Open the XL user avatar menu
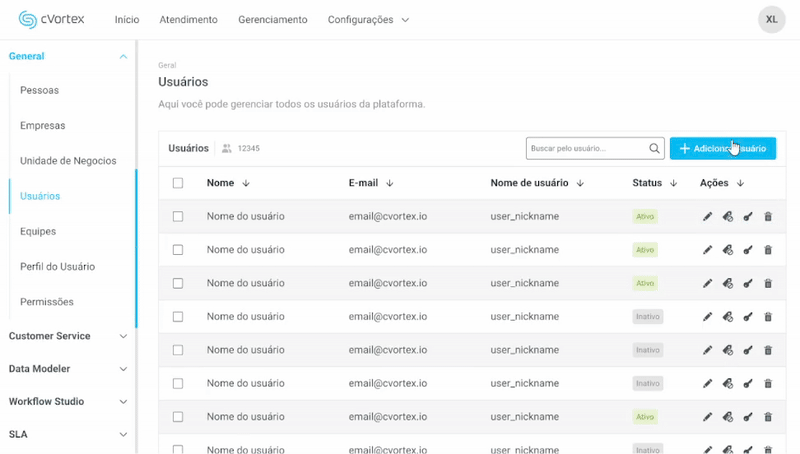Image resolution: width=800 pixels, height=454 pixels. [x=771, y=19]
